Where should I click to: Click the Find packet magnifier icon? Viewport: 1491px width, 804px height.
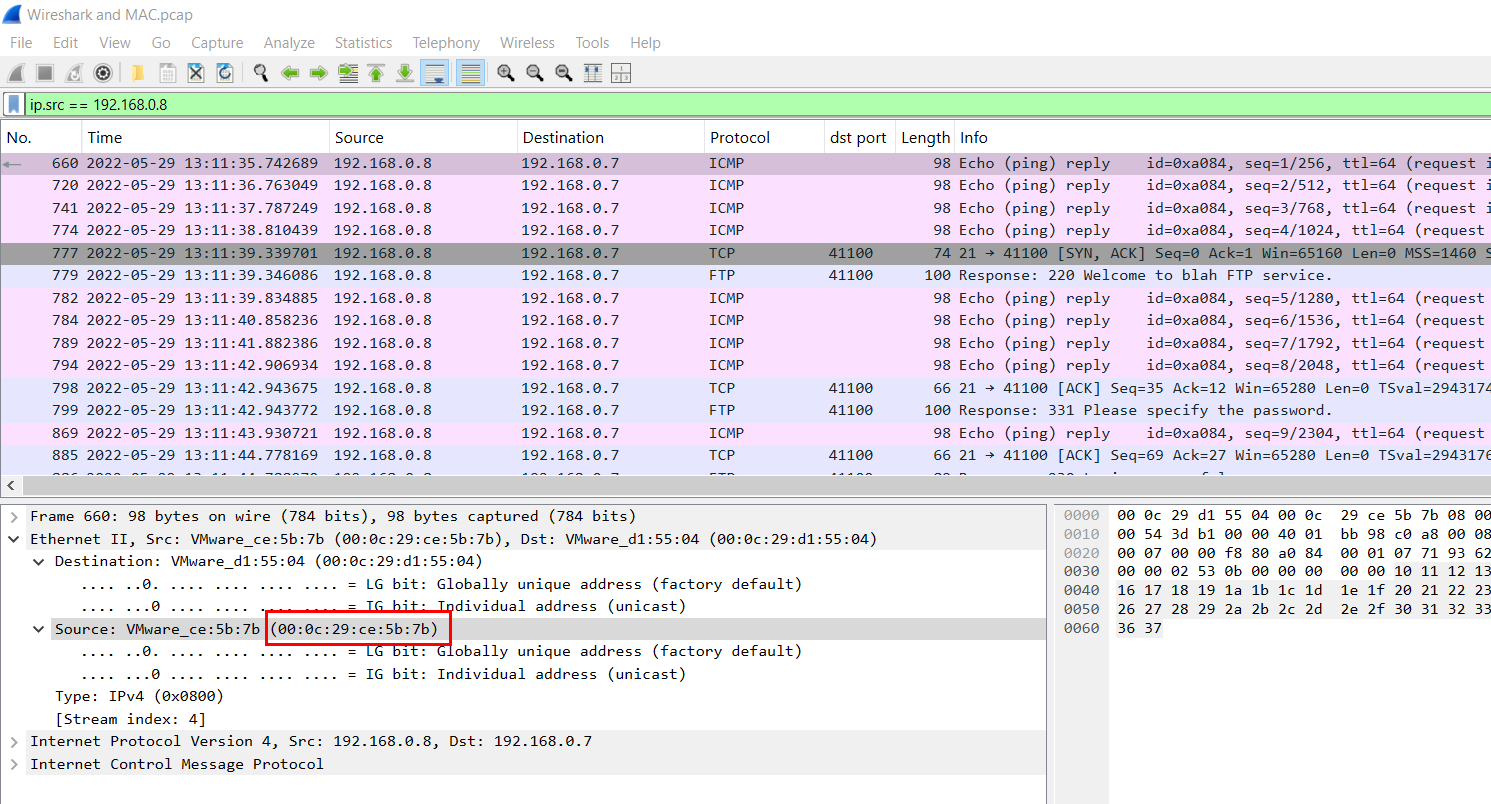pyautogui.click(x=261, y=73)
